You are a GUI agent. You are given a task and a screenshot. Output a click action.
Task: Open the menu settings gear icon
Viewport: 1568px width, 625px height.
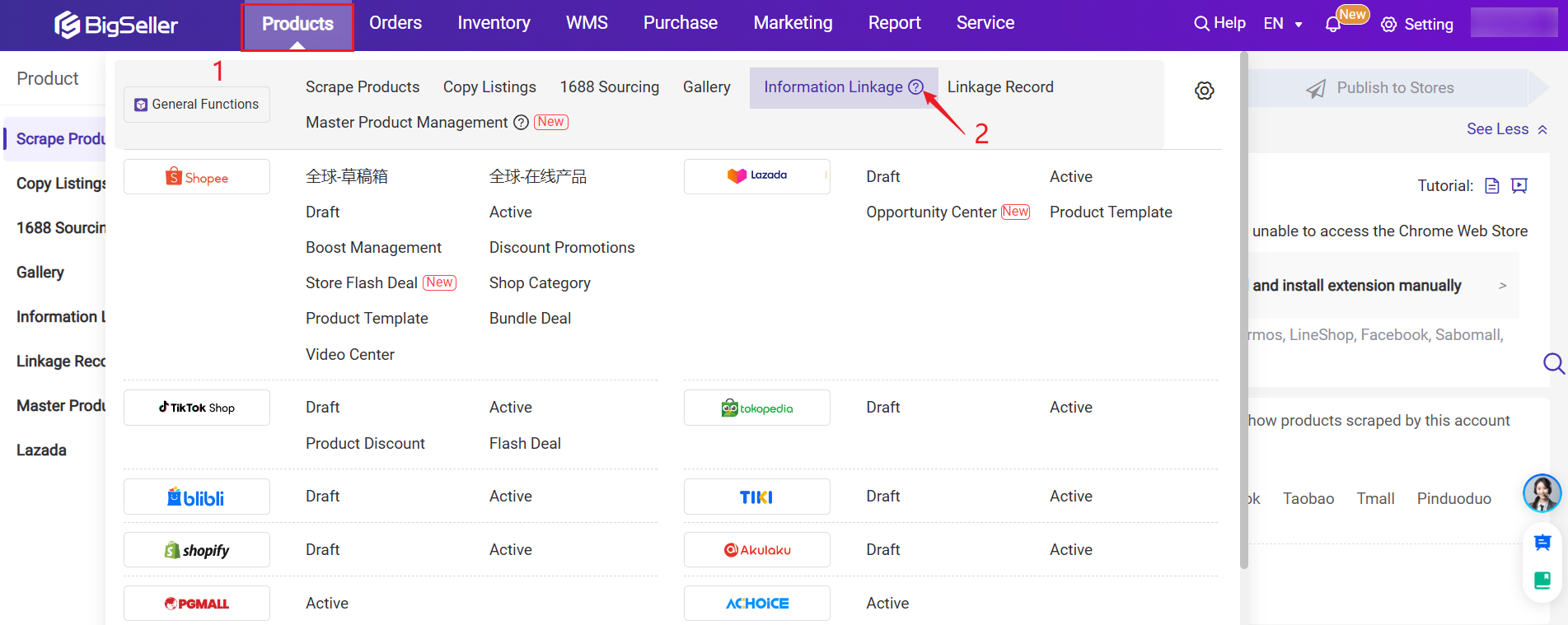1204,91
